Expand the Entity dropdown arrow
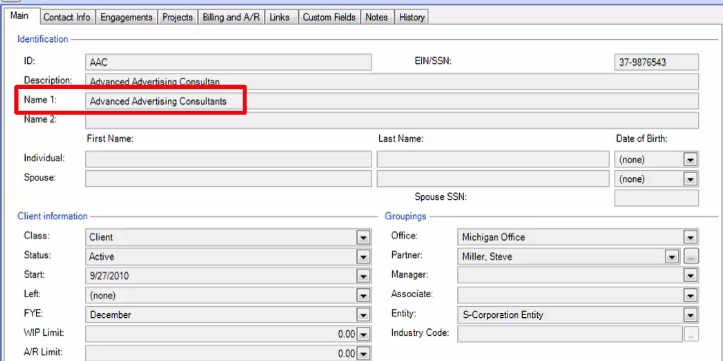 (x=690, y=315)
